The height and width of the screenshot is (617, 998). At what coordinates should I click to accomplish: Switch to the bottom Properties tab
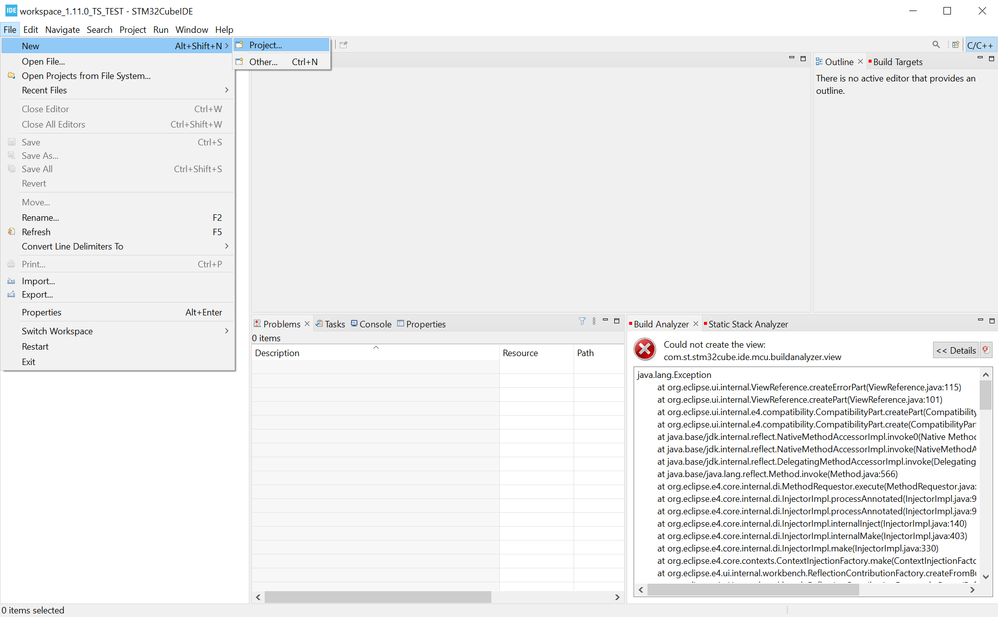click(421, 324)
